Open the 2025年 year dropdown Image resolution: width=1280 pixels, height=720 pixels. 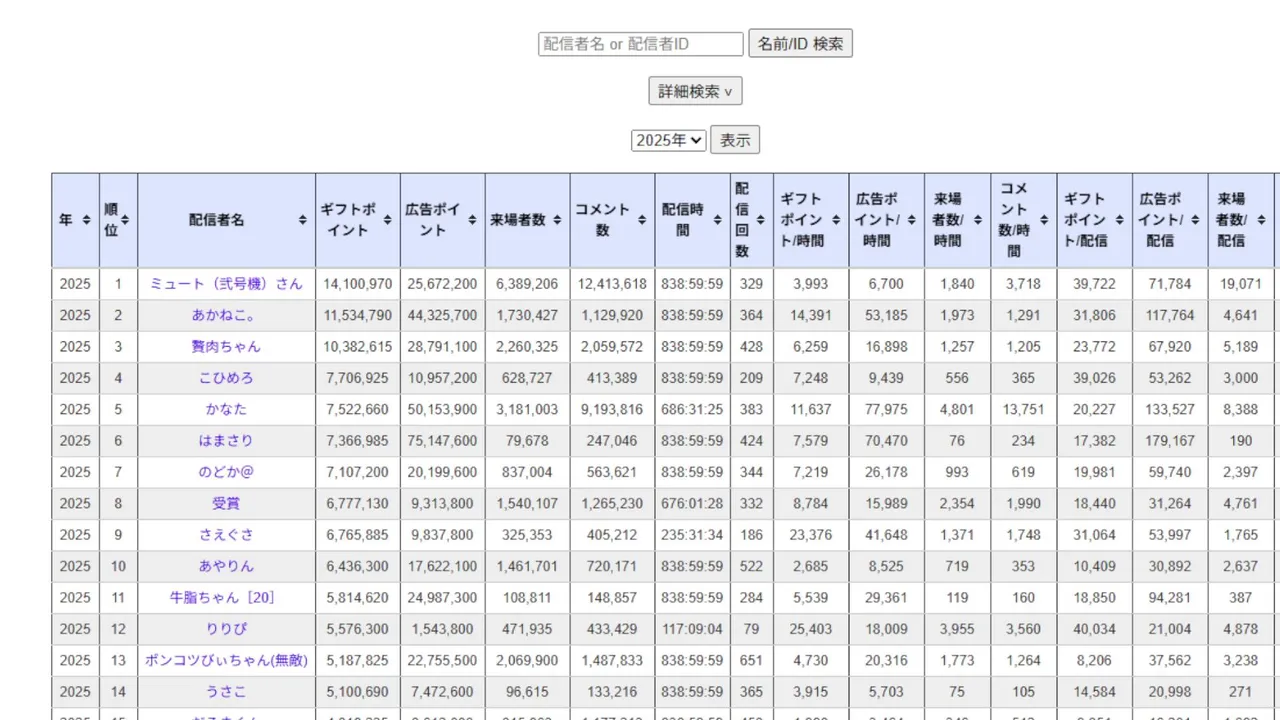[669, 140]
